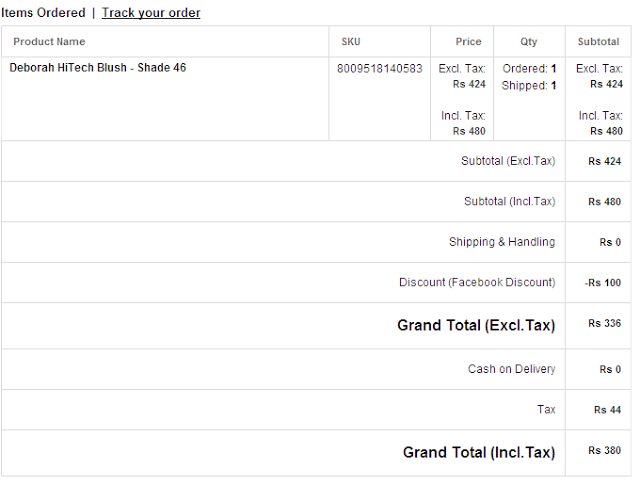Click the Subtotal (Incl.Tax) row label
640x485 pixels.
509,202
